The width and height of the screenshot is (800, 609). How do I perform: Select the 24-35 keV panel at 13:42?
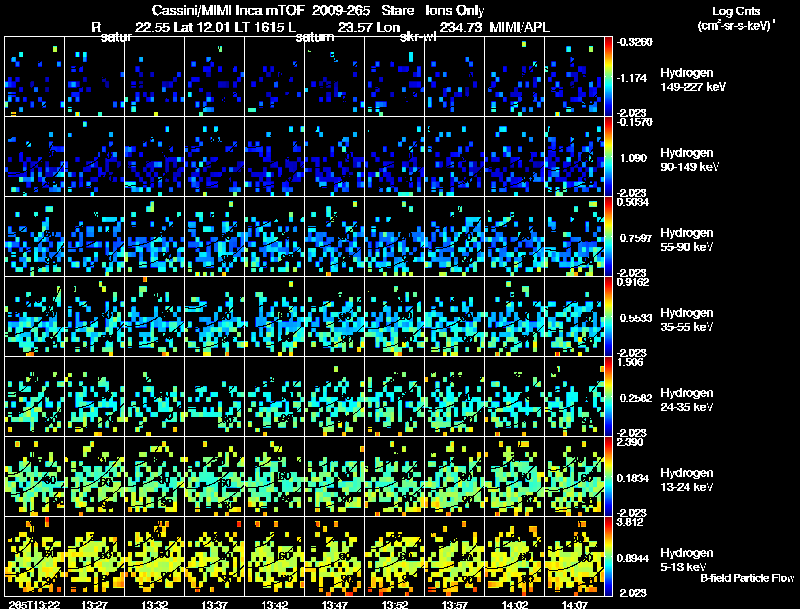274,397
